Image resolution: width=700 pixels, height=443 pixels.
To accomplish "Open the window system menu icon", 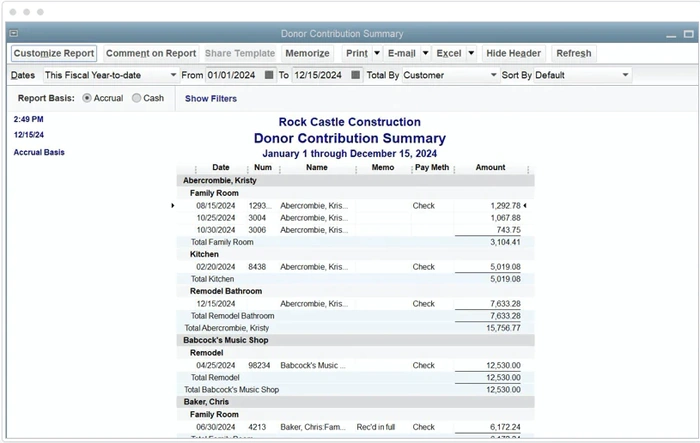I will (14, 33).
